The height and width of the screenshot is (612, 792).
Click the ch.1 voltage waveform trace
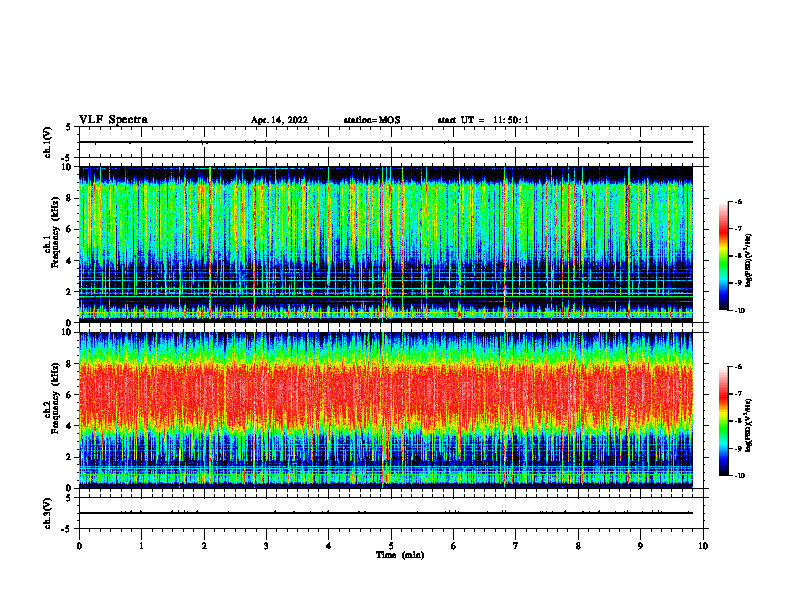(386, 142)
